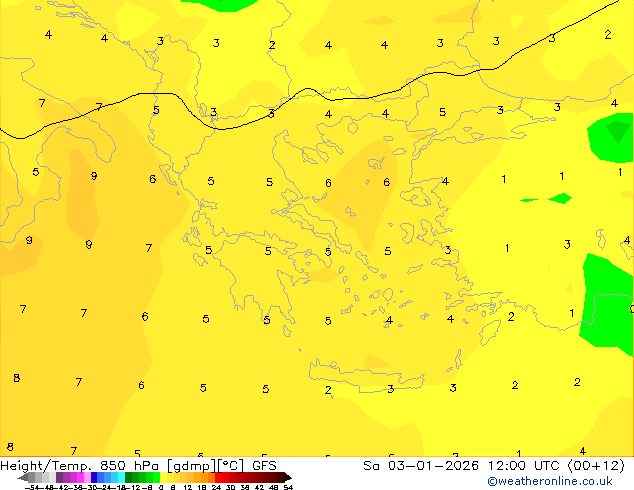Click the 'GFS' model label
The width and height of the screenshot is (634, 490).
click(x=264, y=466)
